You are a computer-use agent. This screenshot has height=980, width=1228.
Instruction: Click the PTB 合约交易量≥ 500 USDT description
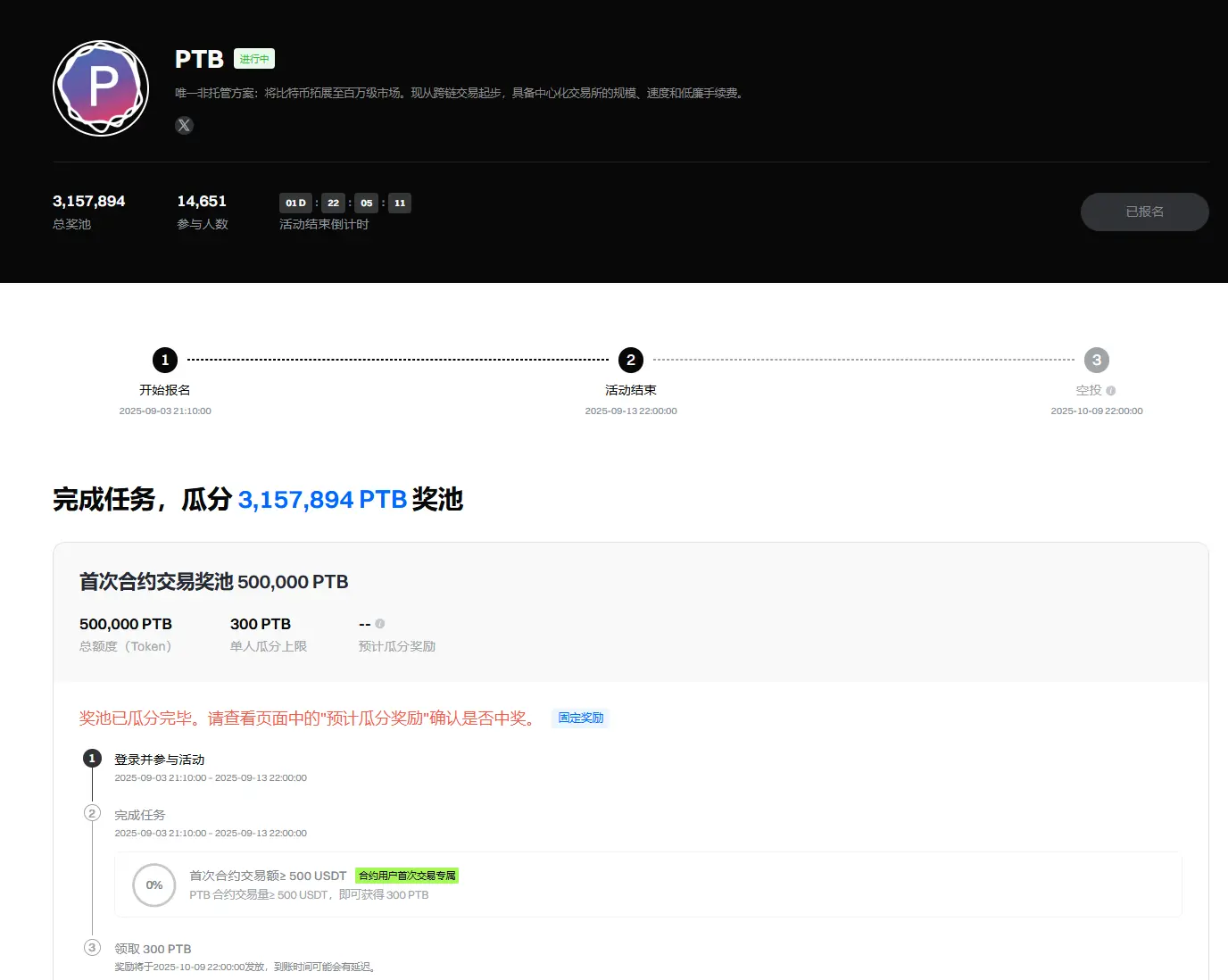pos(309,894)
